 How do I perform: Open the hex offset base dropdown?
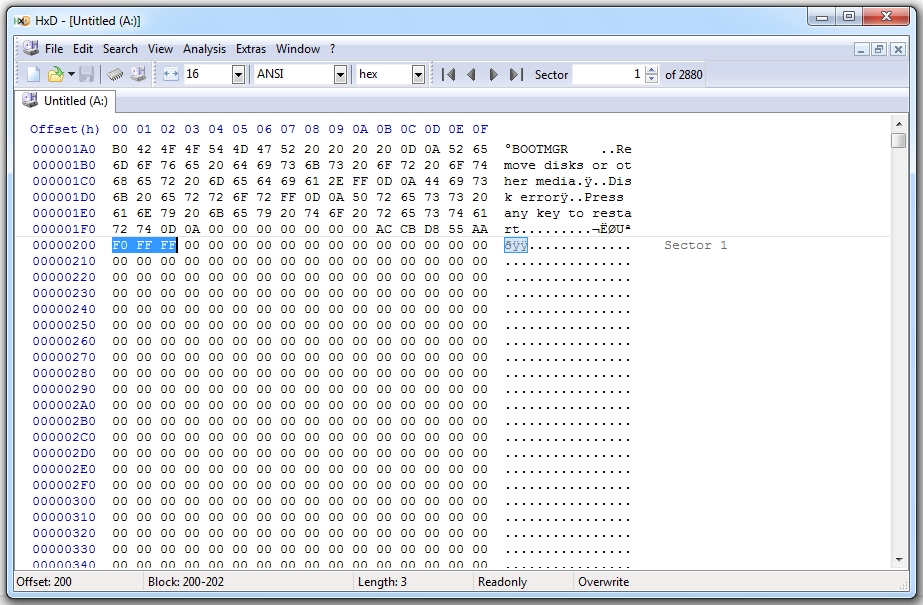click(x=419, y=75)
